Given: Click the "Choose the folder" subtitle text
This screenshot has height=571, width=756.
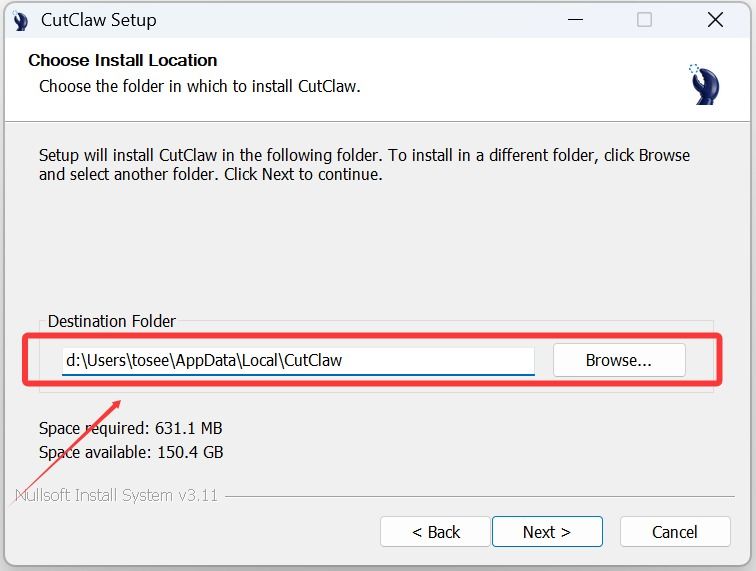Looking at the screenshot, I should tap(199, 87).
